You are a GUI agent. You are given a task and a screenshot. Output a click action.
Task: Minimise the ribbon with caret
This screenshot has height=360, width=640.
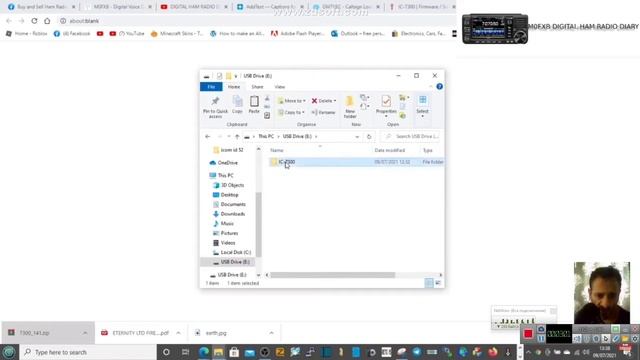click(x=431, y=87)
